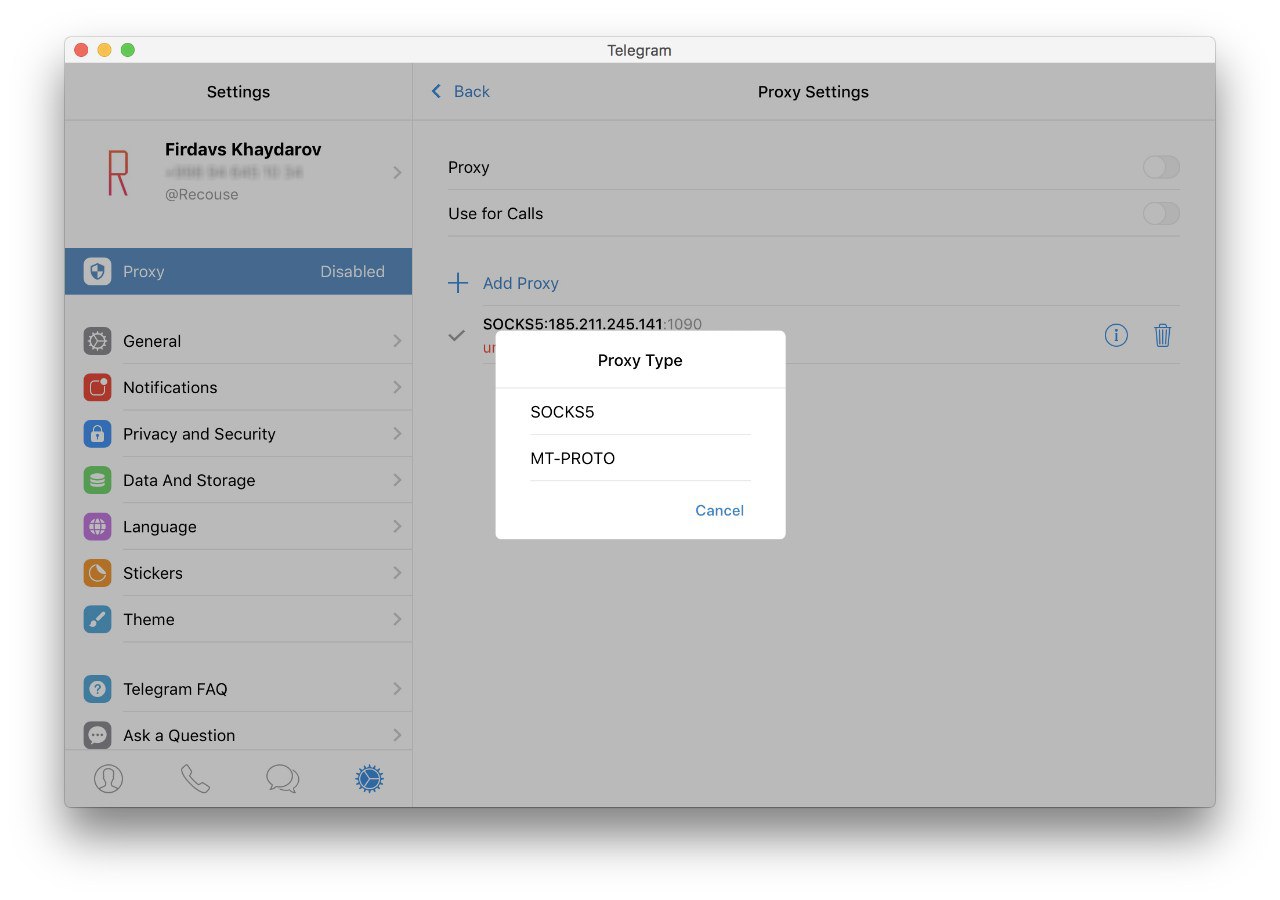The height and width of the screenshot is (900, 1280).
Task: Open the Chats tab bubble icon
Action: click(x=282, y=779)
